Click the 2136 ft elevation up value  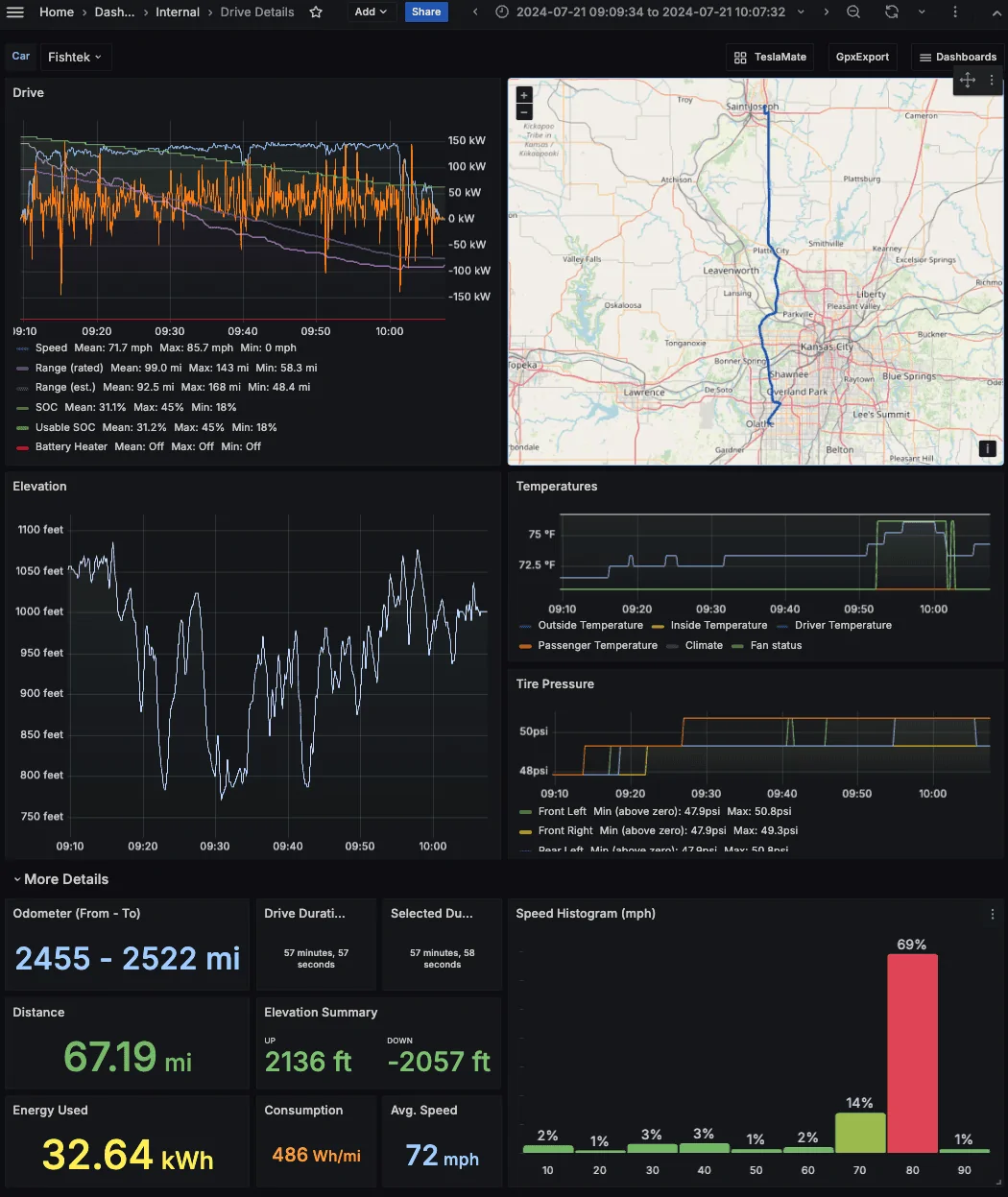point(308,1062)
